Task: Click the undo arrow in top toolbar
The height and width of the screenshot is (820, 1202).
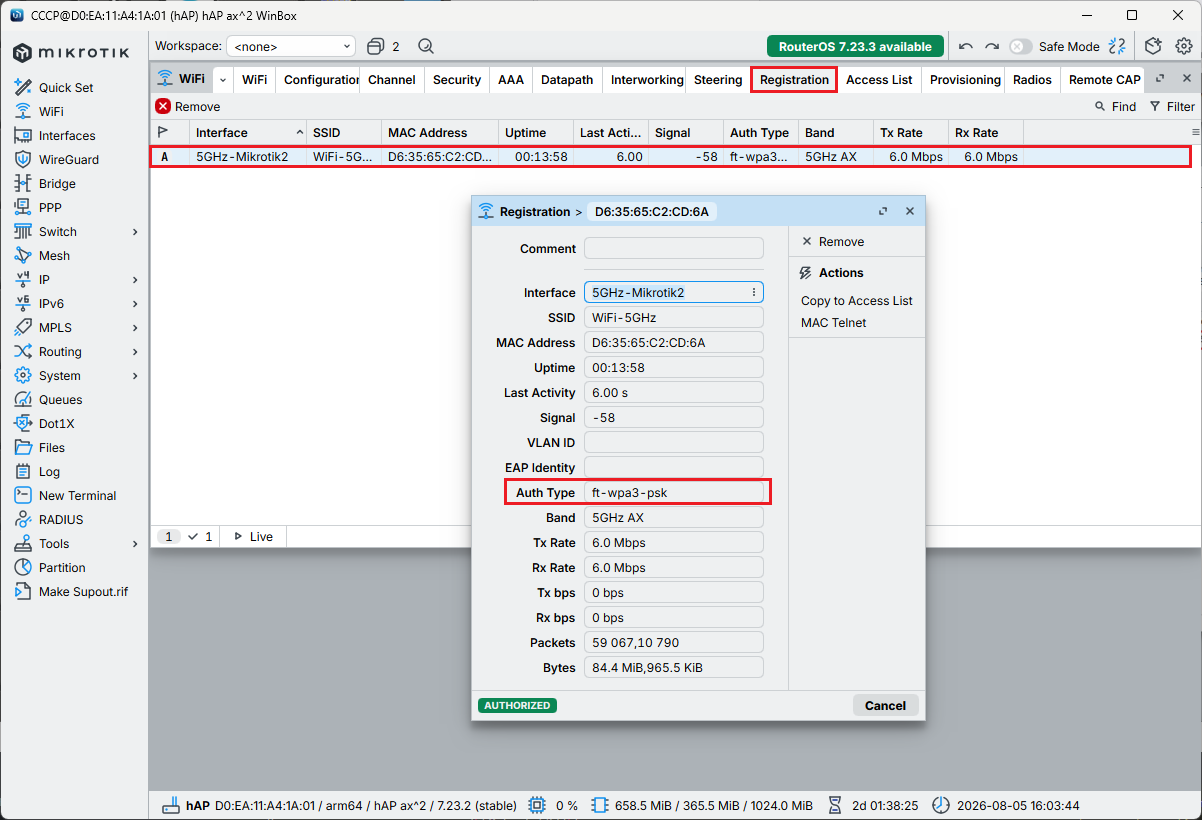Action: tap(965, 46)
